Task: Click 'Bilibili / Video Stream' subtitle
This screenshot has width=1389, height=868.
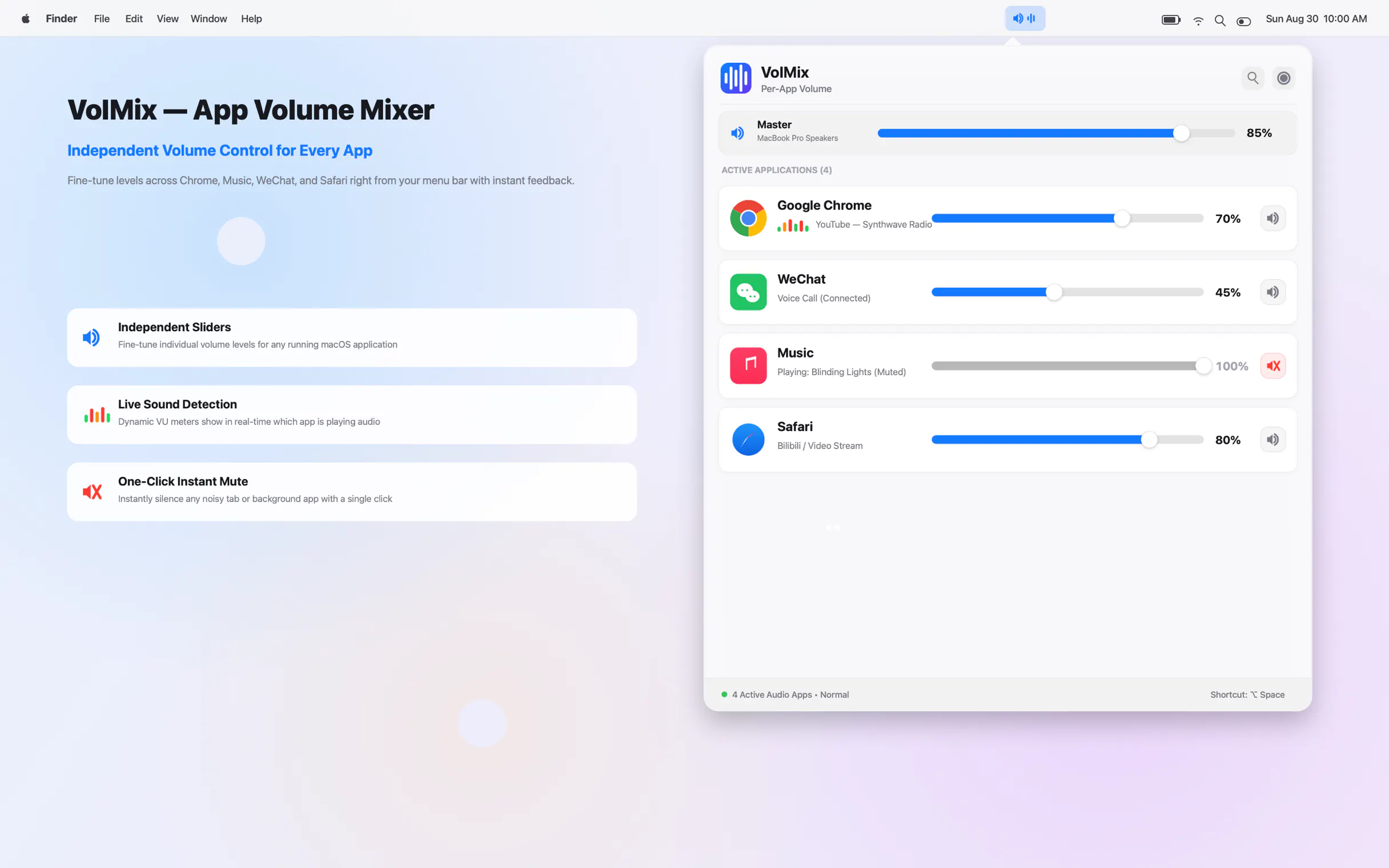Action: 820,445
